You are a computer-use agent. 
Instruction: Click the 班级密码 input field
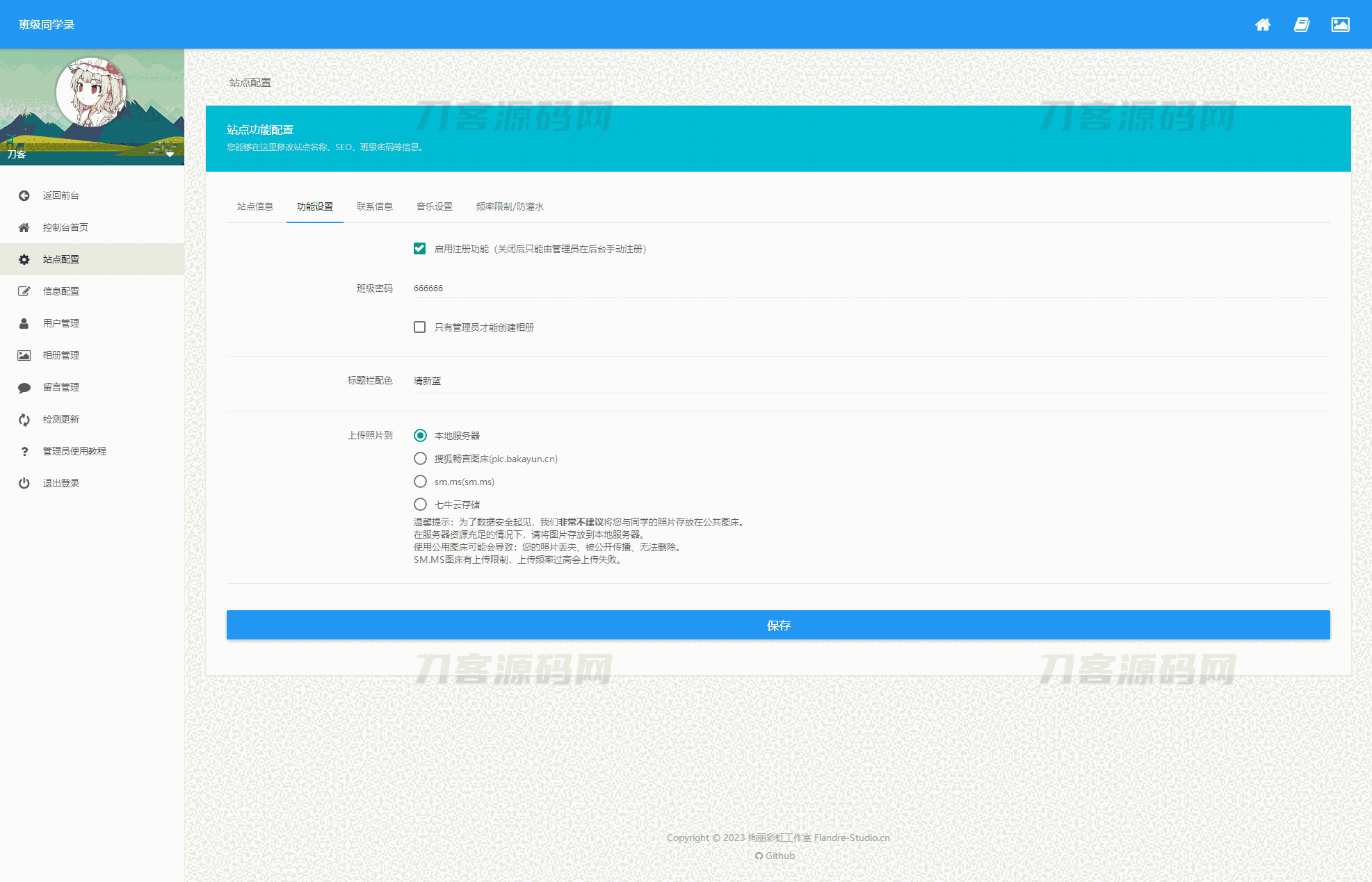pos(871,288)
